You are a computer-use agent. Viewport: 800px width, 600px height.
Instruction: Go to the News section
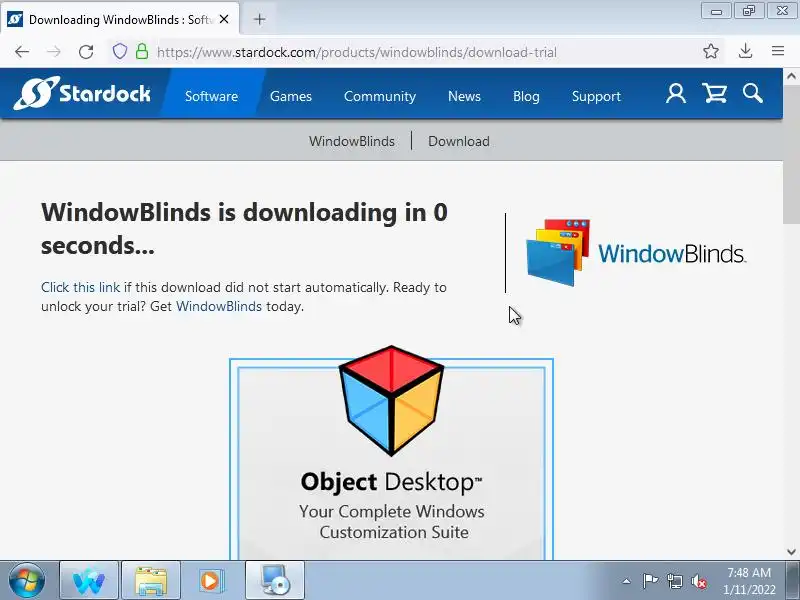(464, 96)
